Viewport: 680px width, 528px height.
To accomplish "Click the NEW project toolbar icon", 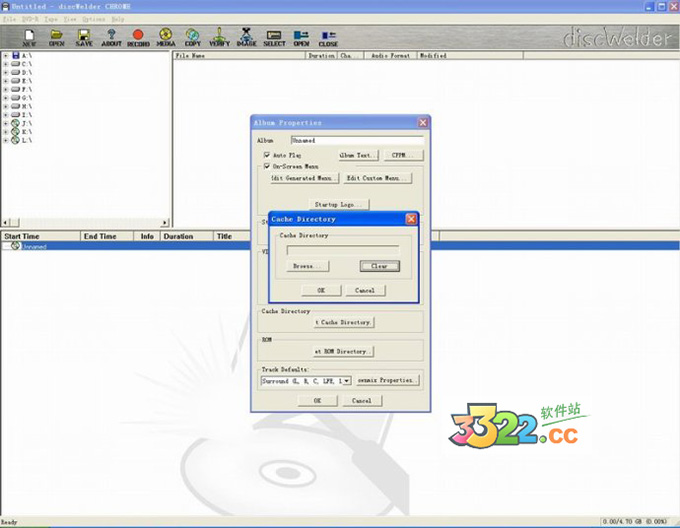I will (29, 37).
